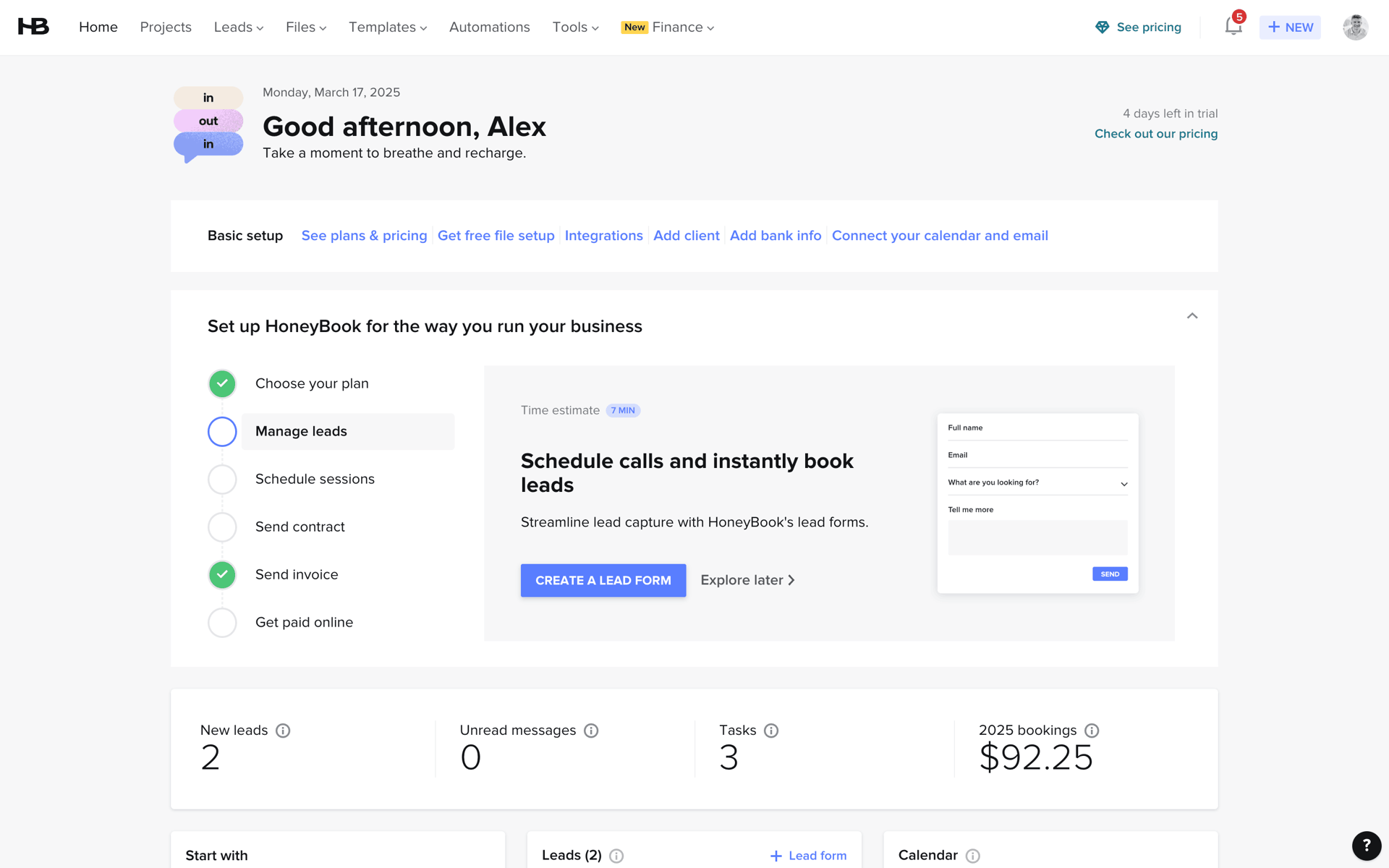Open the user profile avatar

pyautogui.click(x=1355, y=27)
